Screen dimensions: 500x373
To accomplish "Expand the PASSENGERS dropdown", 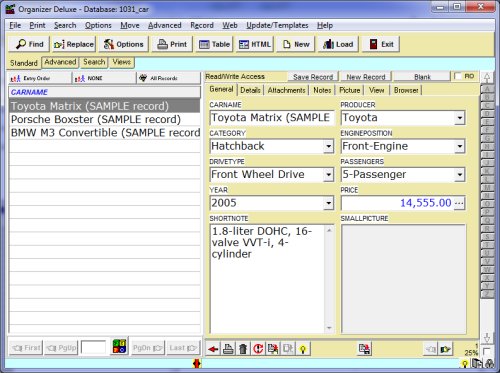I will (460, 174).
